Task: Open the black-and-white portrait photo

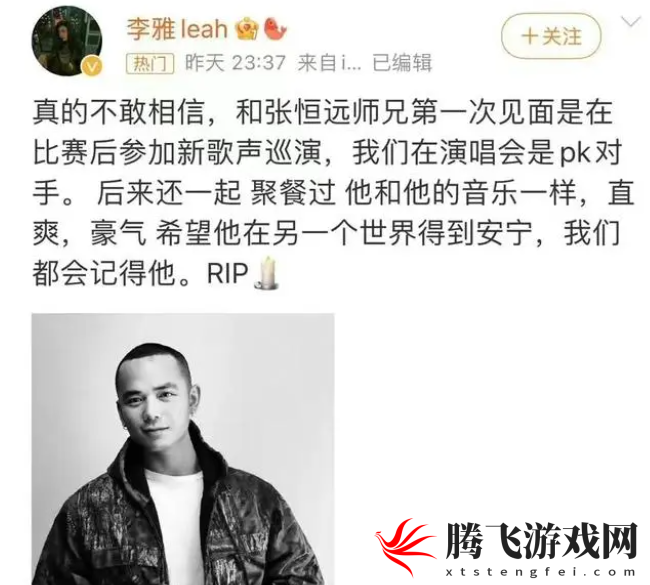Action: click(183, 449)
